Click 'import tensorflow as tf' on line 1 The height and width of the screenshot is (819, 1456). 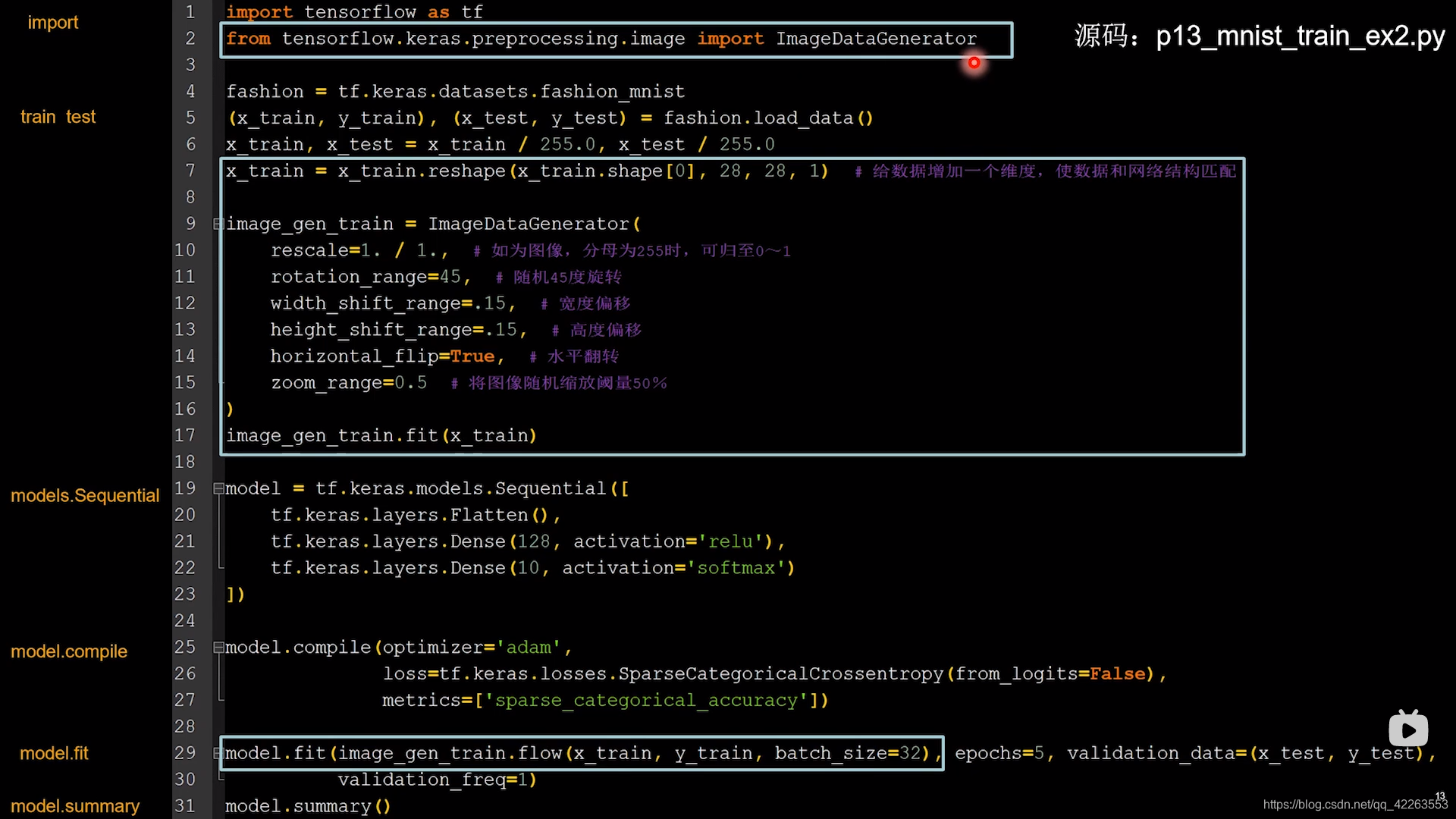pos(354,12)
